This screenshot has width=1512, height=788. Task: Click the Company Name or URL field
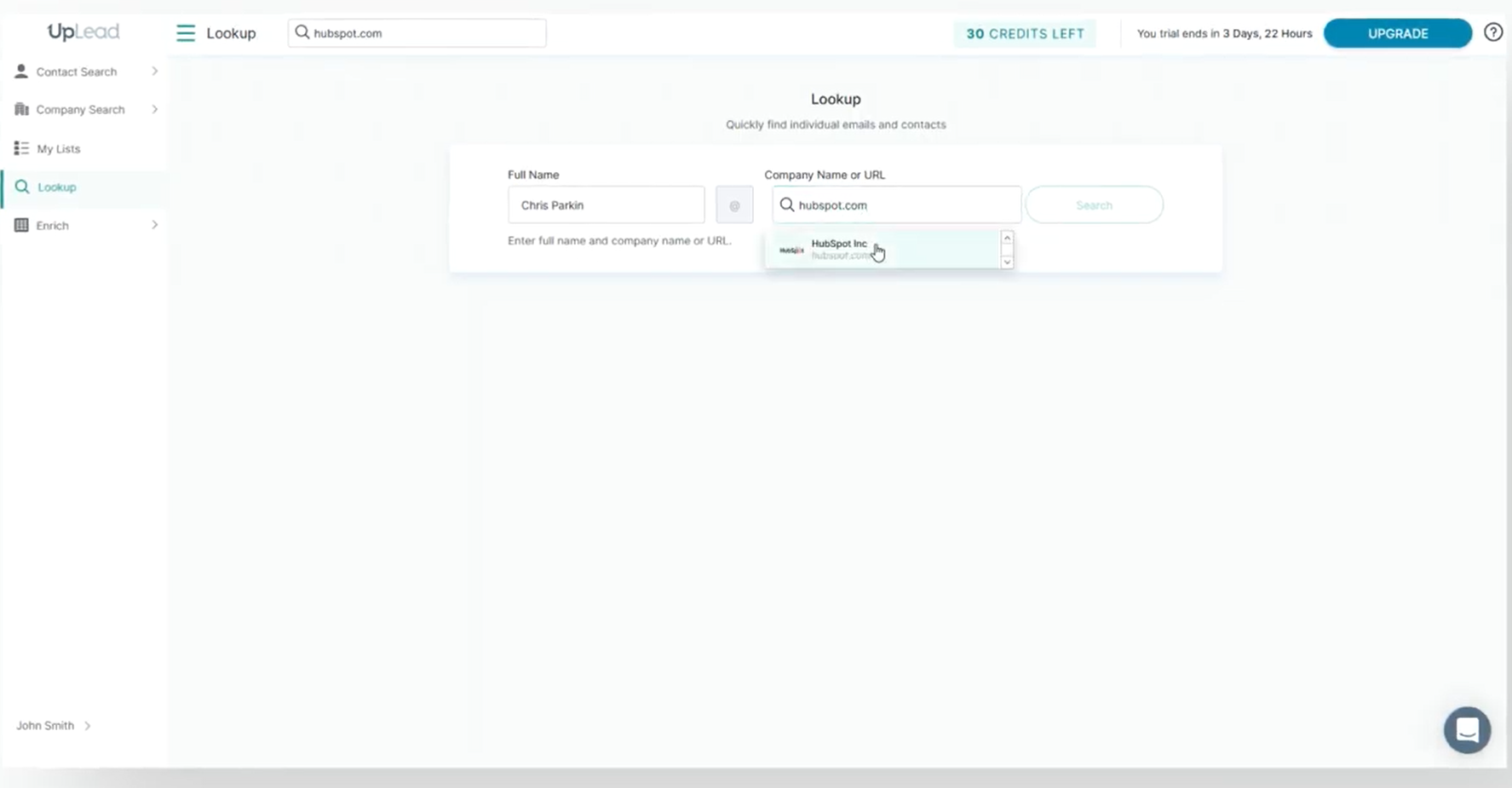coord(897,205)
